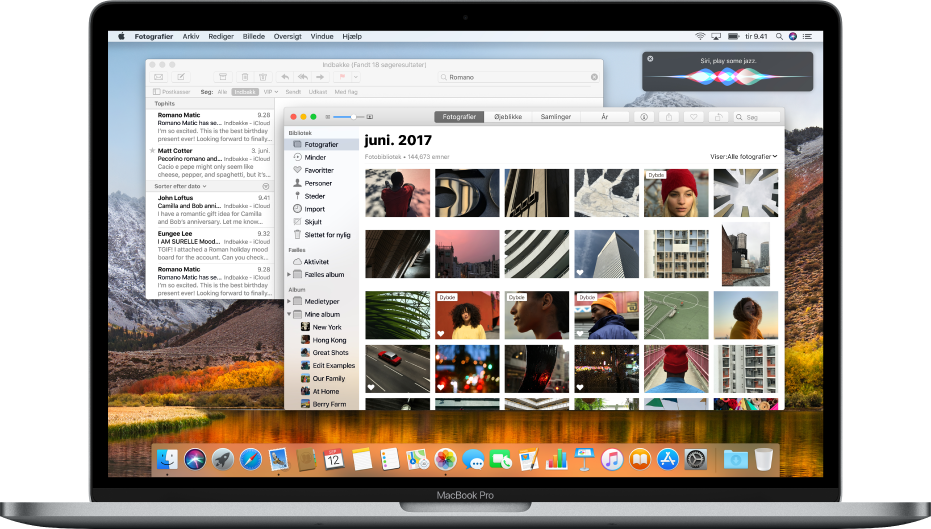Click the archive button in Mail toolbar
Viewport: 931px width, 529px height.
tap(223, 77)
